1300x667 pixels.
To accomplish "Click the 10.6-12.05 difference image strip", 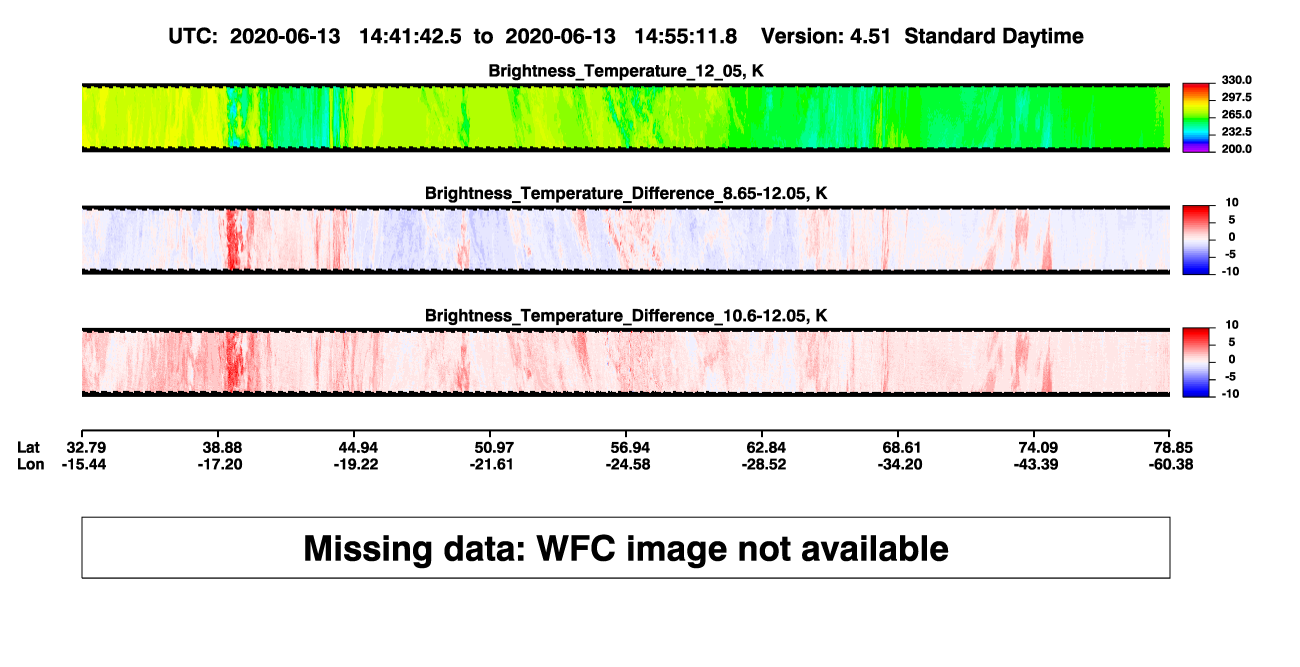I will pos(626,362).
